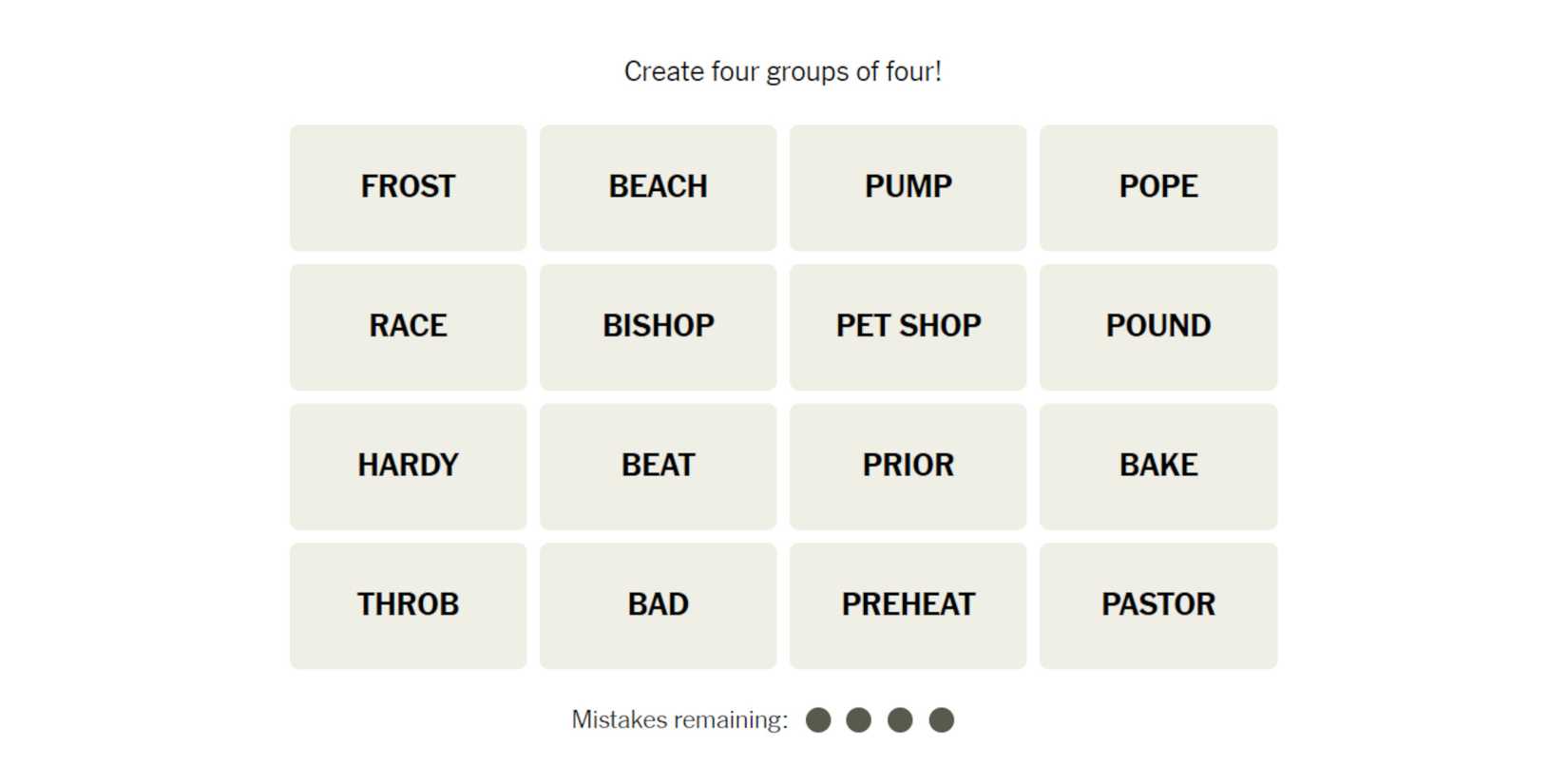The height and width of the screenshot is (784, 1568).
Task: Select the THROB tile
Action: (x=408, y=605)
